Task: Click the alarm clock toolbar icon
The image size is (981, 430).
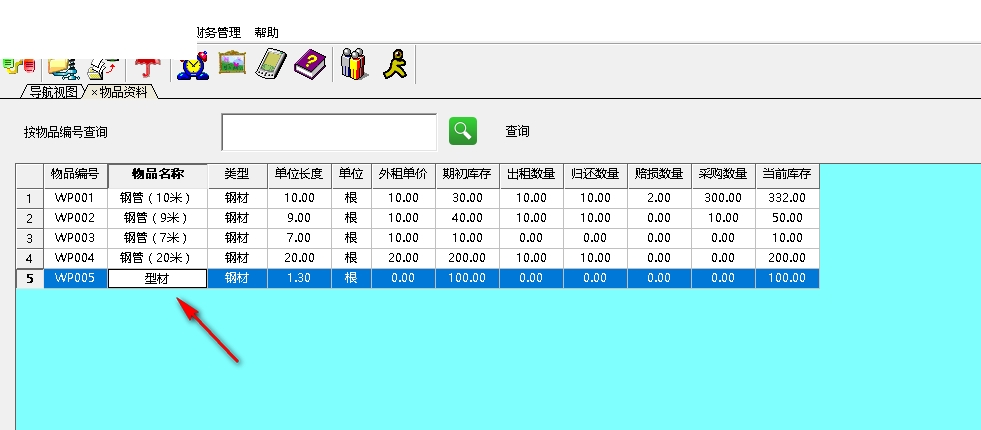Action: click(x=191, y=65)
